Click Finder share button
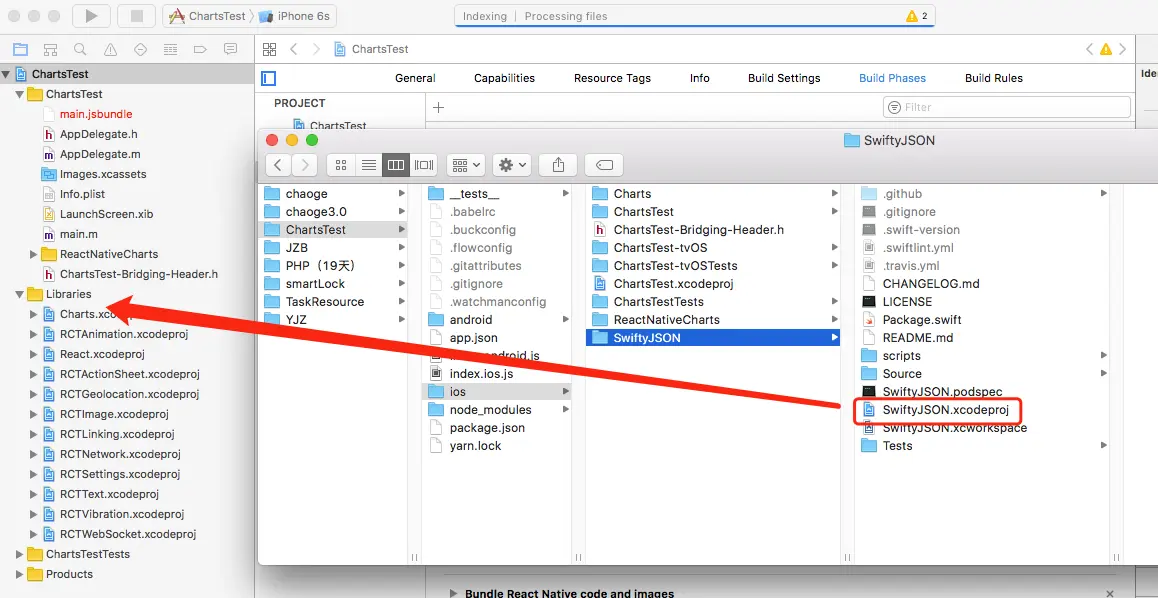1158x598 pixels. tap(558, 165)
